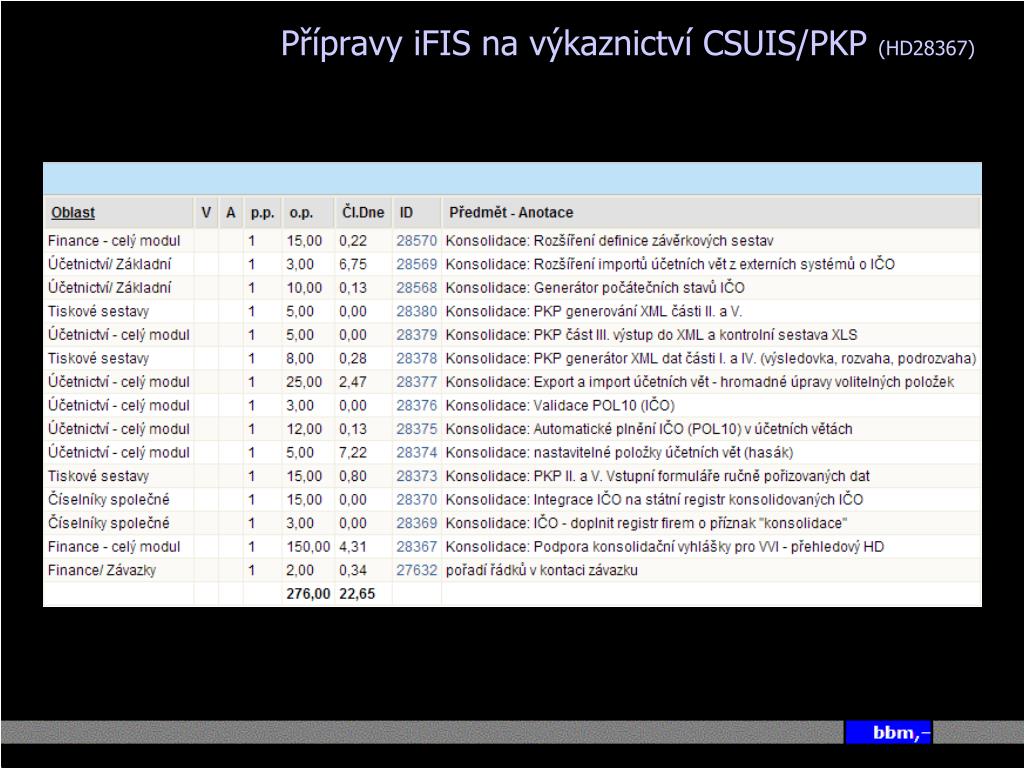Select 'Generátor počátečních stavů IČO' subject text
This screenshot has width=1024, height=768.
click(x=639, y=288)
